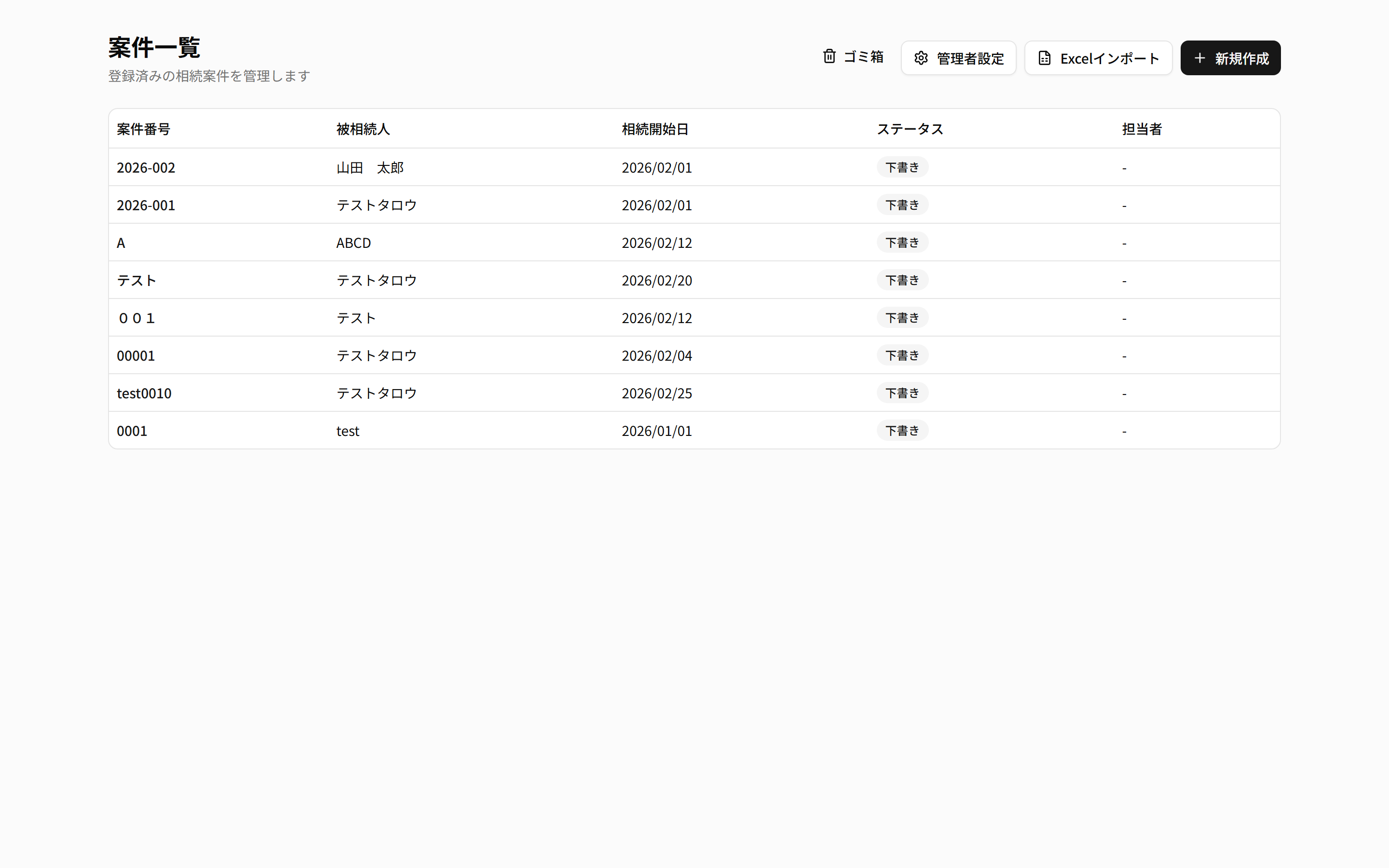Image resolution: width=1389 pixels, height=868 pixels.
Task: Click the gear icon for 管理者設定
Action: click(x=921, y=58)
